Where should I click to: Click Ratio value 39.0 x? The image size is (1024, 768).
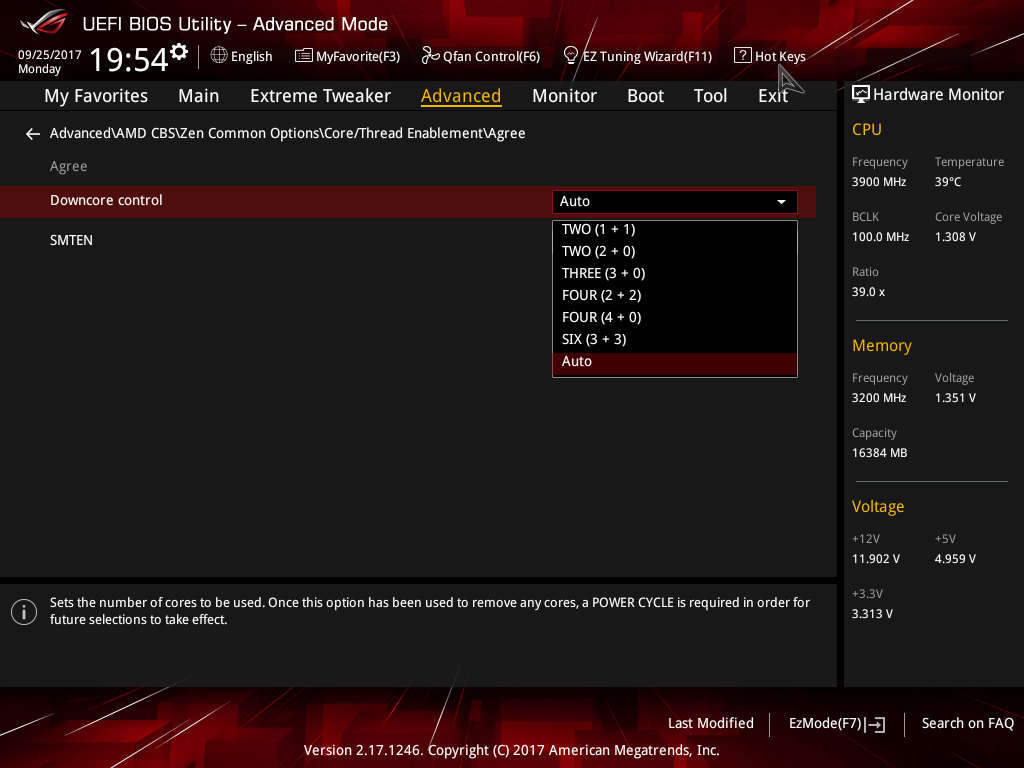[869, 292]
